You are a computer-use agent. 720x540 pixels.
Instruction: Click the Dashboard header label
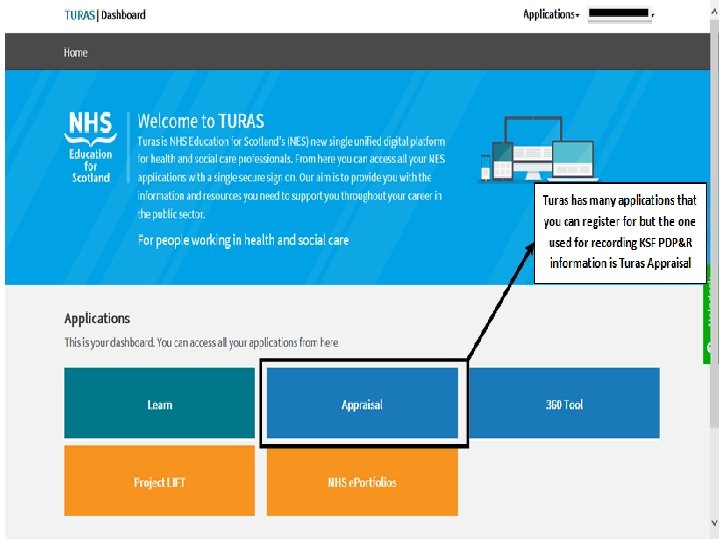[x=123, y=15]
